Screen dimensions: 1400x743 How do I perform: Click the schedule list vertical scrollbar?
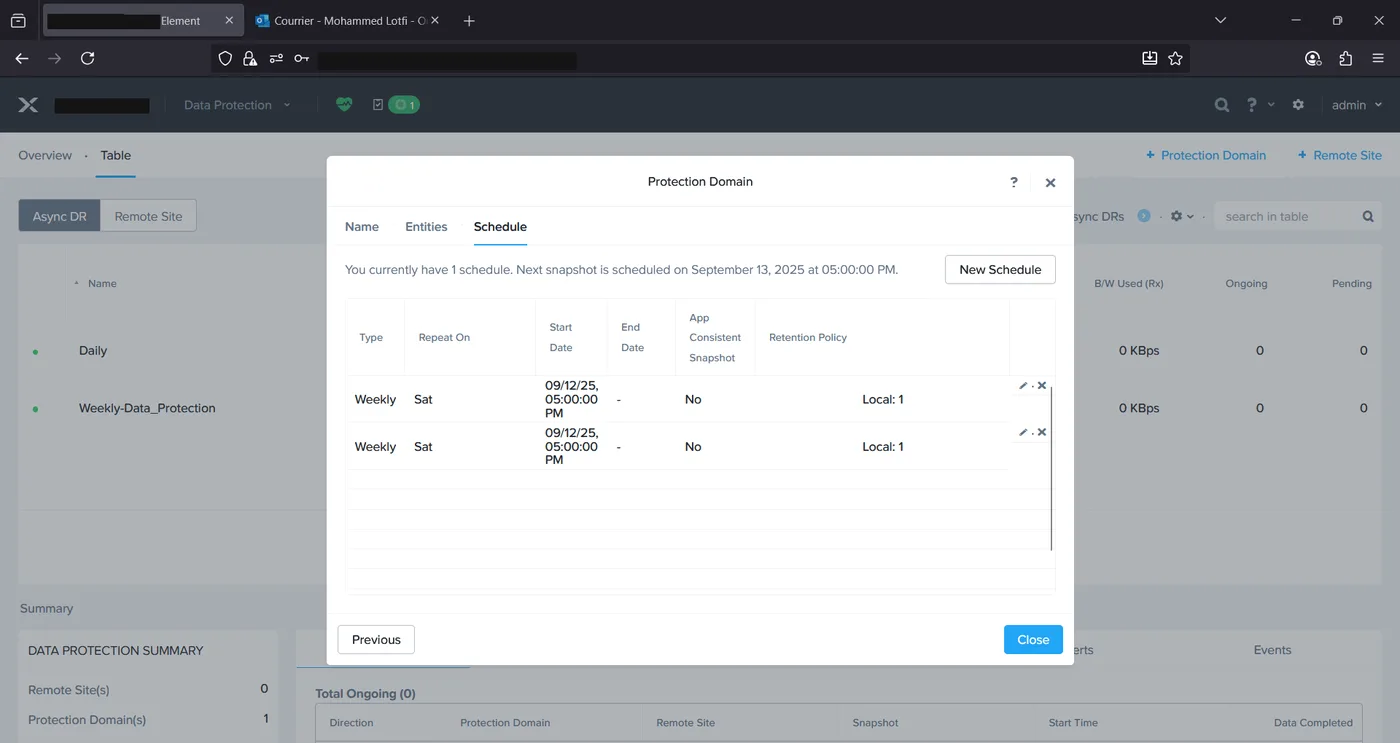point(1052,466)
